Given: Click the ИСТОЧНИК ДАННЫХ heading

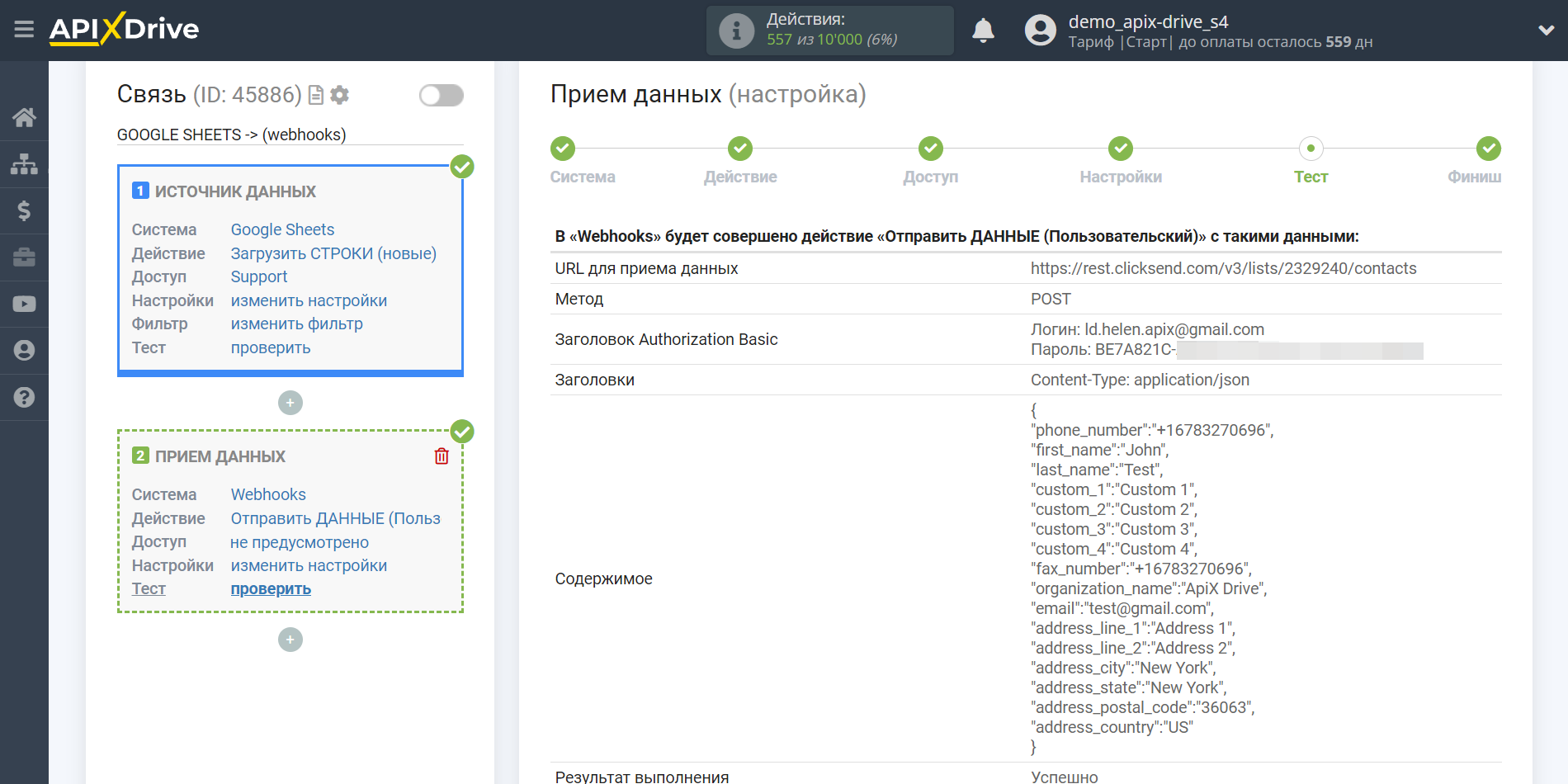Looking at the screenshot, I should coord(235,191).
